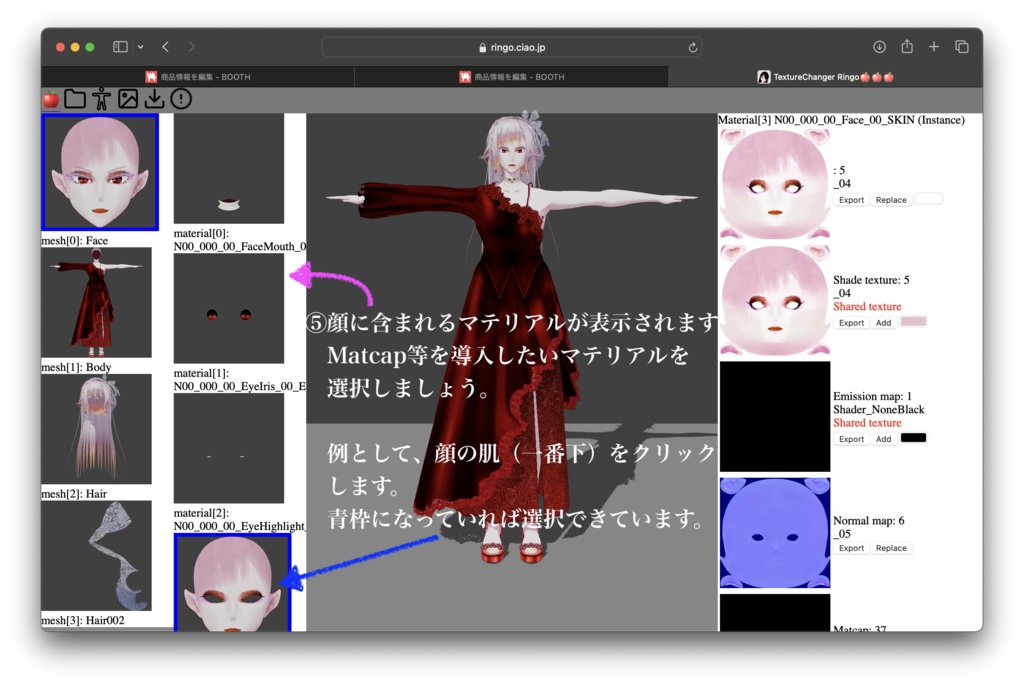Click Safari's share icon
The height and width of the screenshot is (686, 1024).
pyautogui.click(x=906, y=46)
